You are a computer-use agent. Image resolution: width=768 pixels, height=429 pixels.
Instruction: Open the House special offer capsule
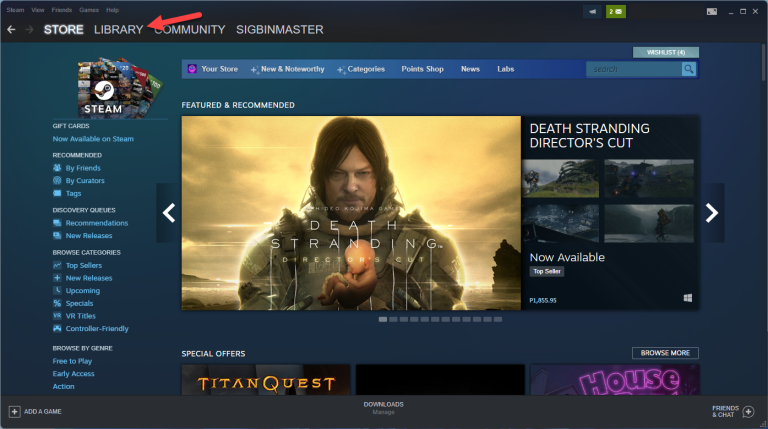tap(615, 380)
